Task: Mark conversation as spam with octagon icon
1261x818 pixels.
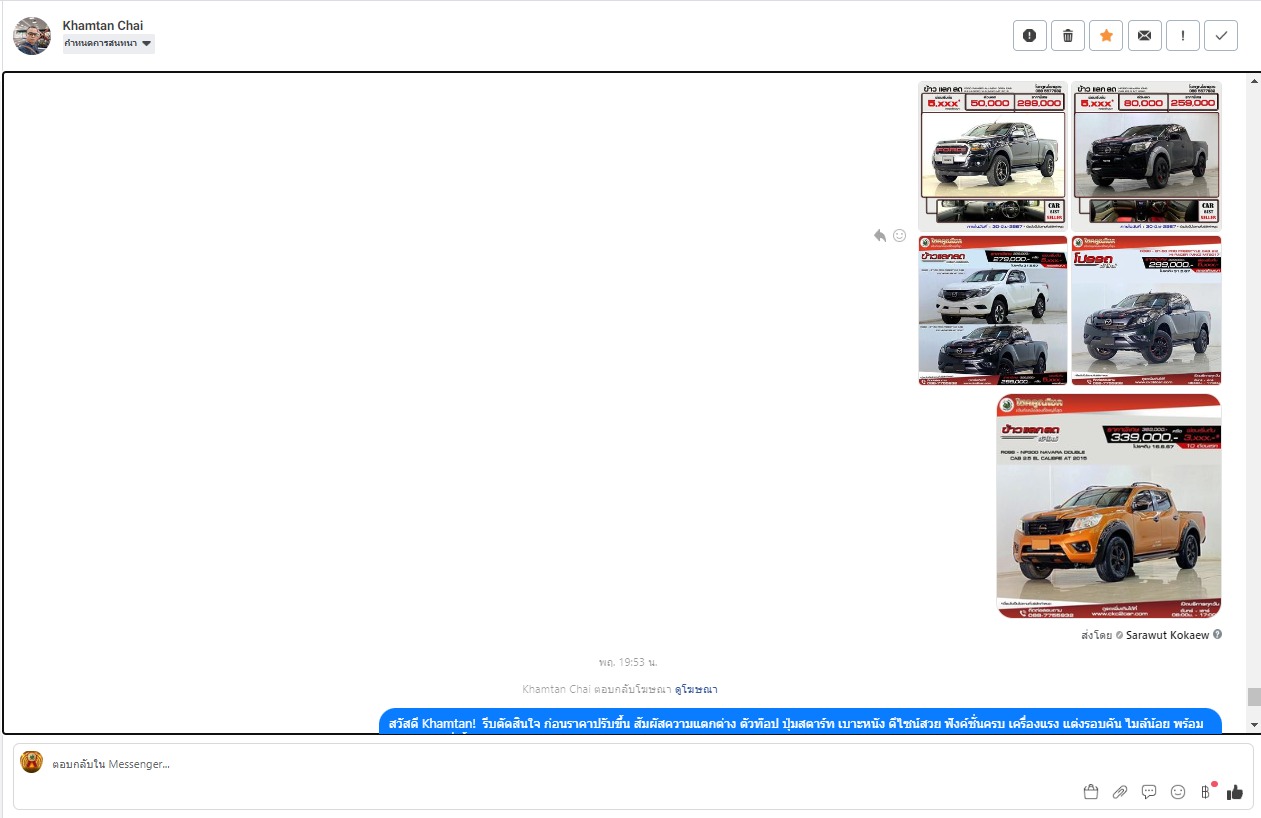Action: click(1029, 36)
